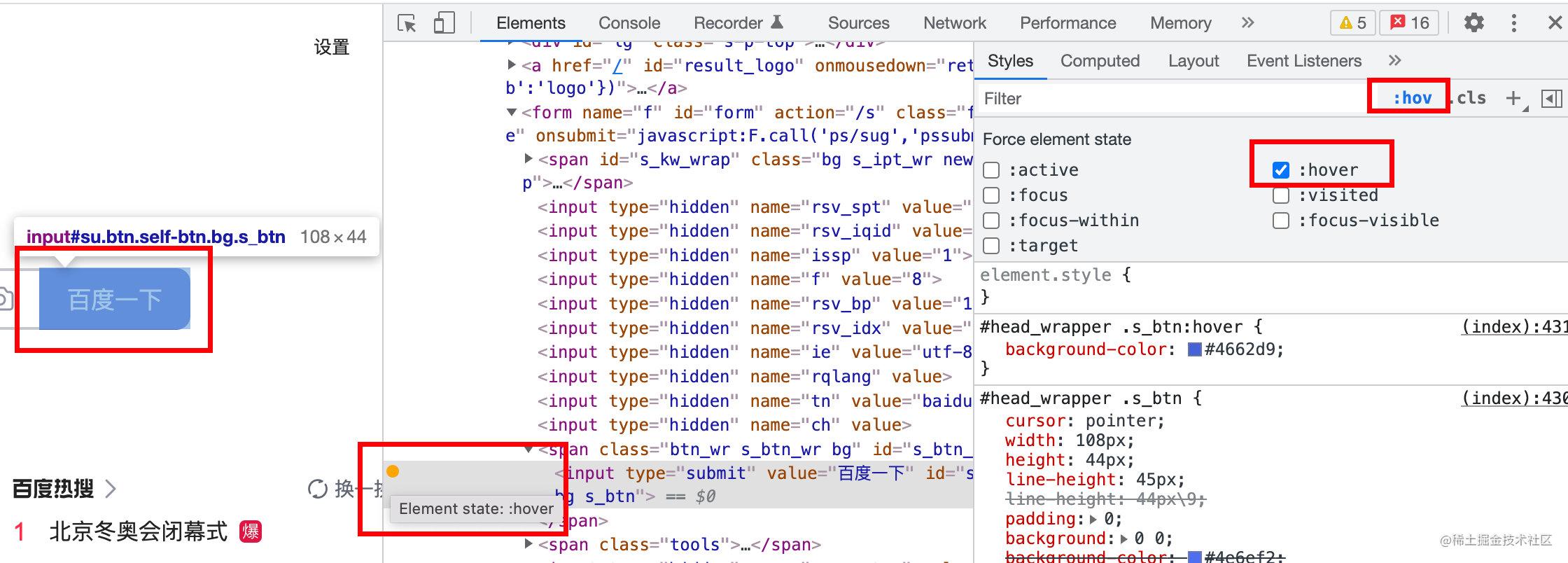Click the warnings count badge showing 5
This screenshot has height=563, width=1568.
coord(1352,23)
